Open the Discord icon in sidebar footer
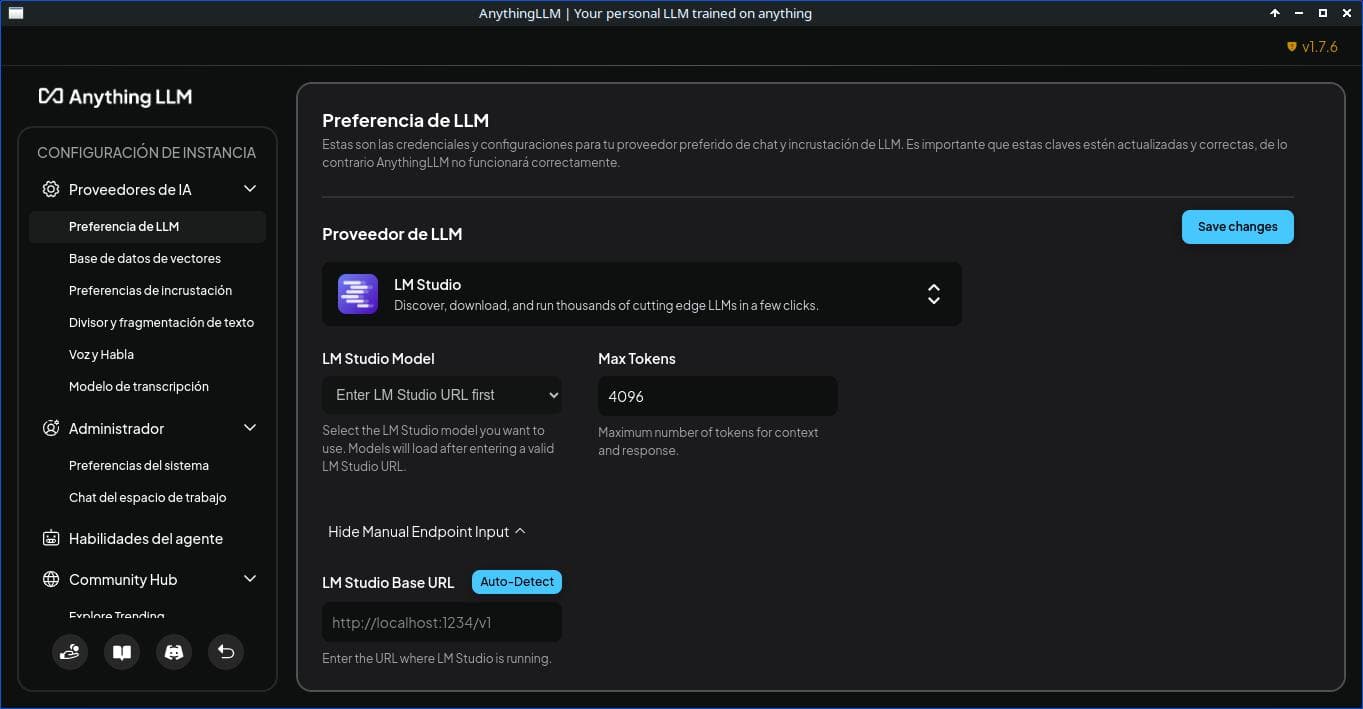Image resolution: width=1363 pixels, height=709 pixels. [x=174, y=652]
